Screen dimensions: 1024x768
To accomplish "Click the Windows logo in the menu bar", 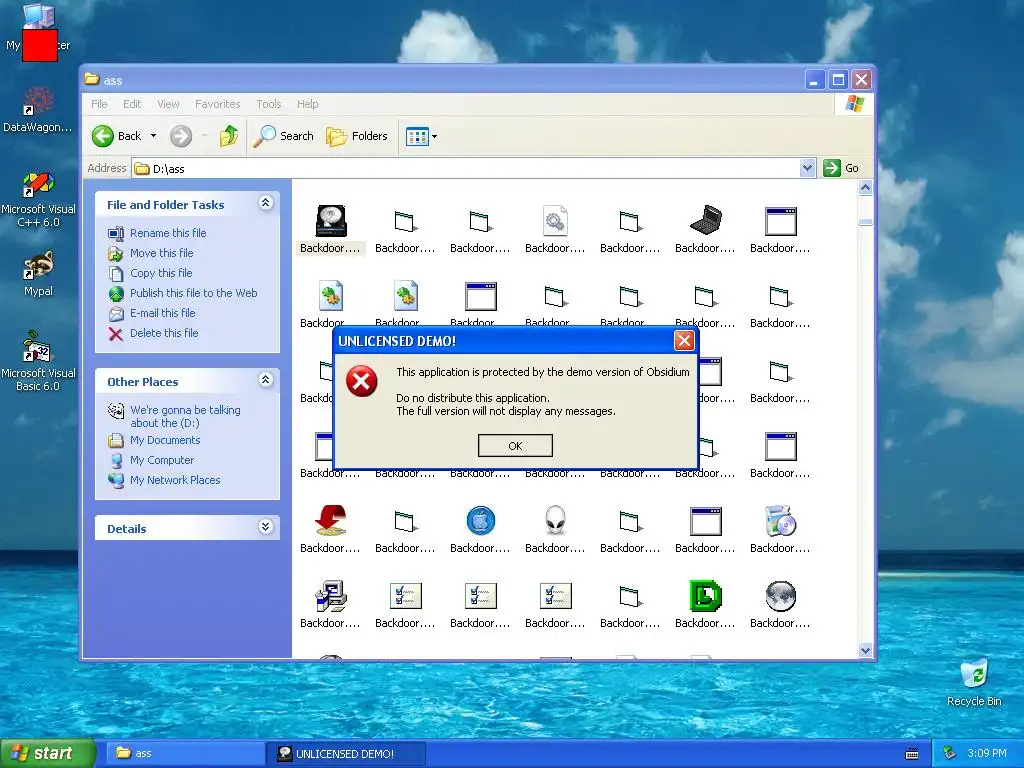I will tap(854, 103).
